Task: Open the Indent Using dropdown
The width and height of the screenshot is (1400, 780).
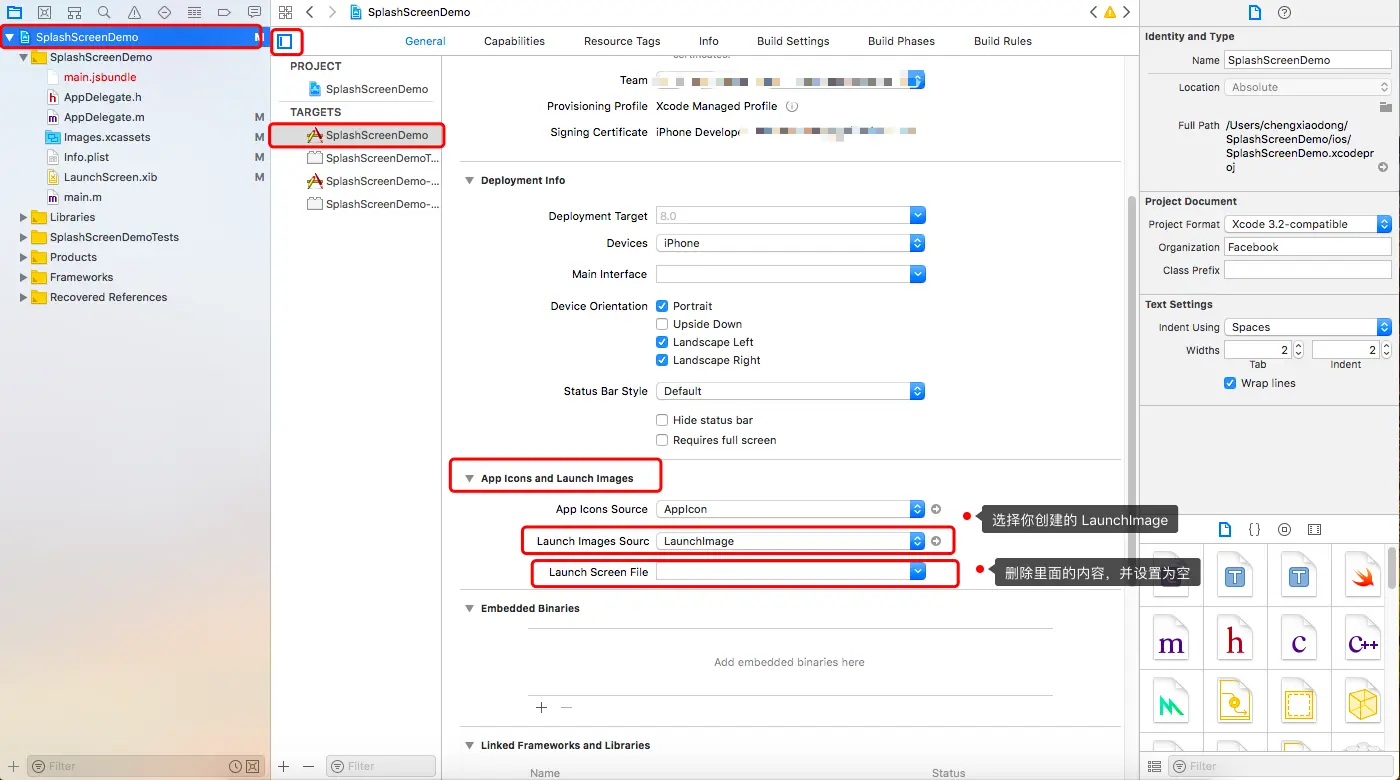Action: pyautogui.click(x=1308, y=327)
